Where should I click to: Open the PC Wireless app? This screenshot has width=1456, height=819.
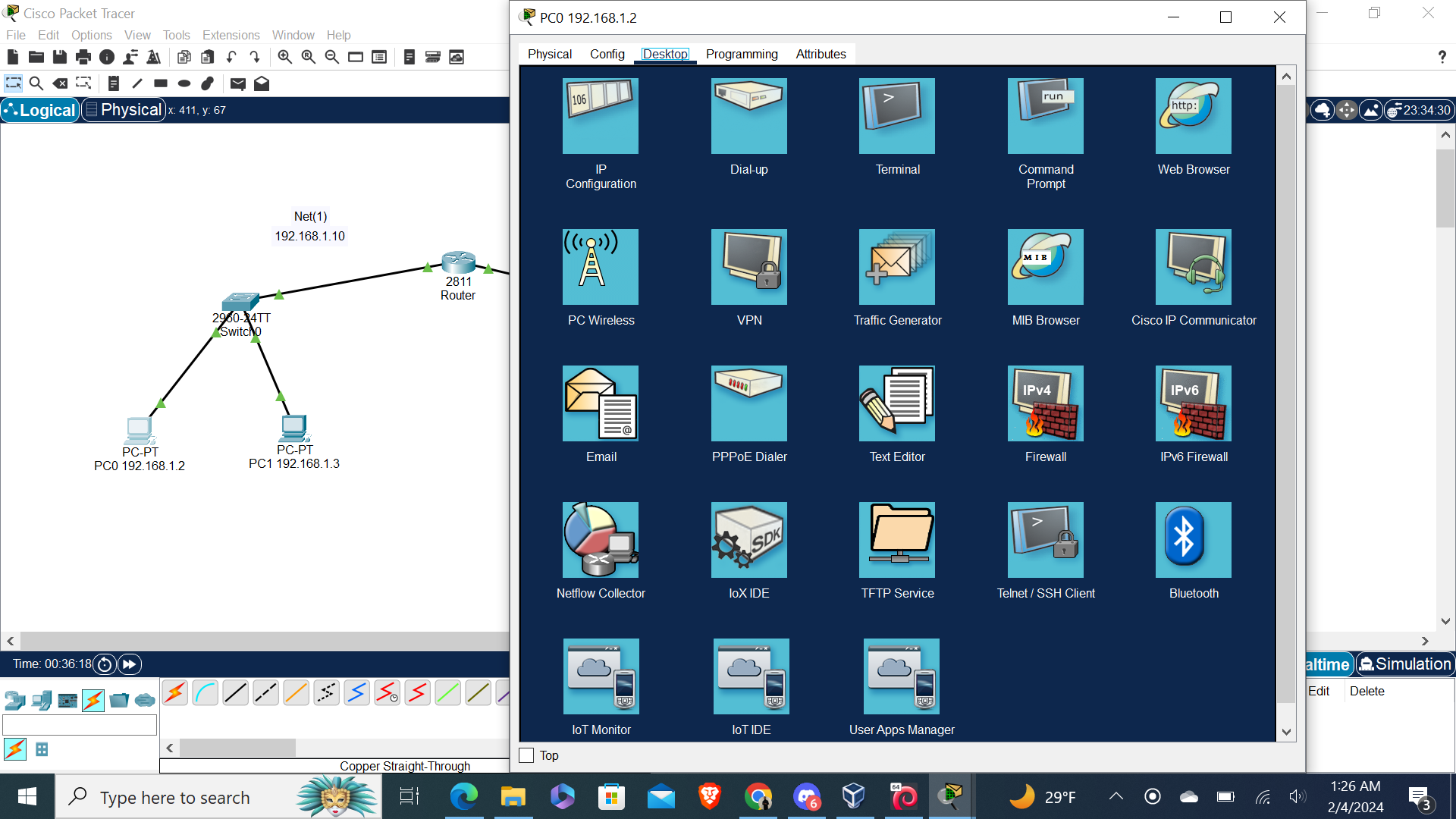click(600, 268)
